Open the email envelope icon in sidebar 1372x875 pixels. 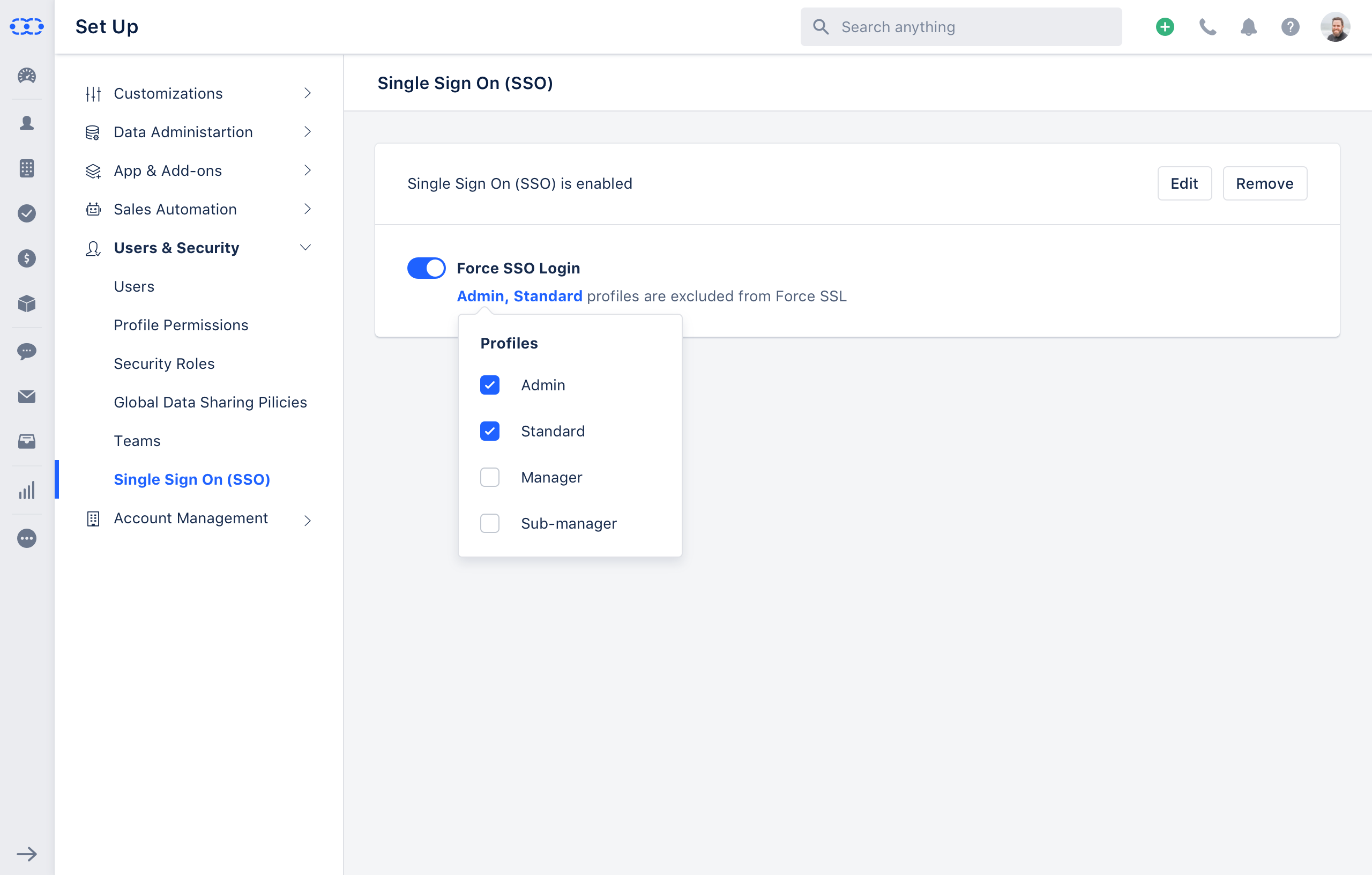tap(27, 396)
